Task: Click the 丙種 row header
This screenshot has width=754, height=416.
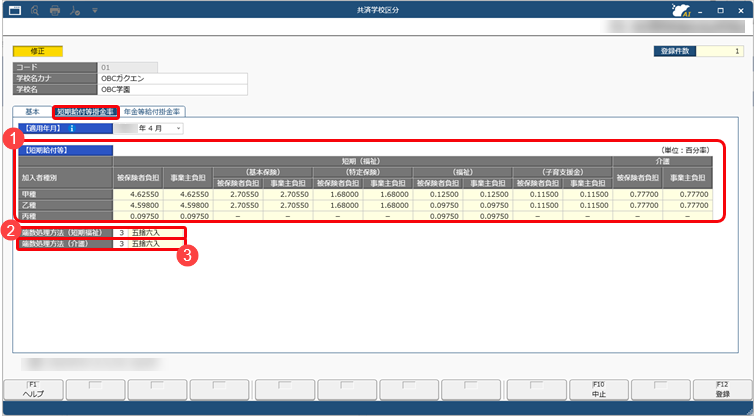Action: pos(66,216)
